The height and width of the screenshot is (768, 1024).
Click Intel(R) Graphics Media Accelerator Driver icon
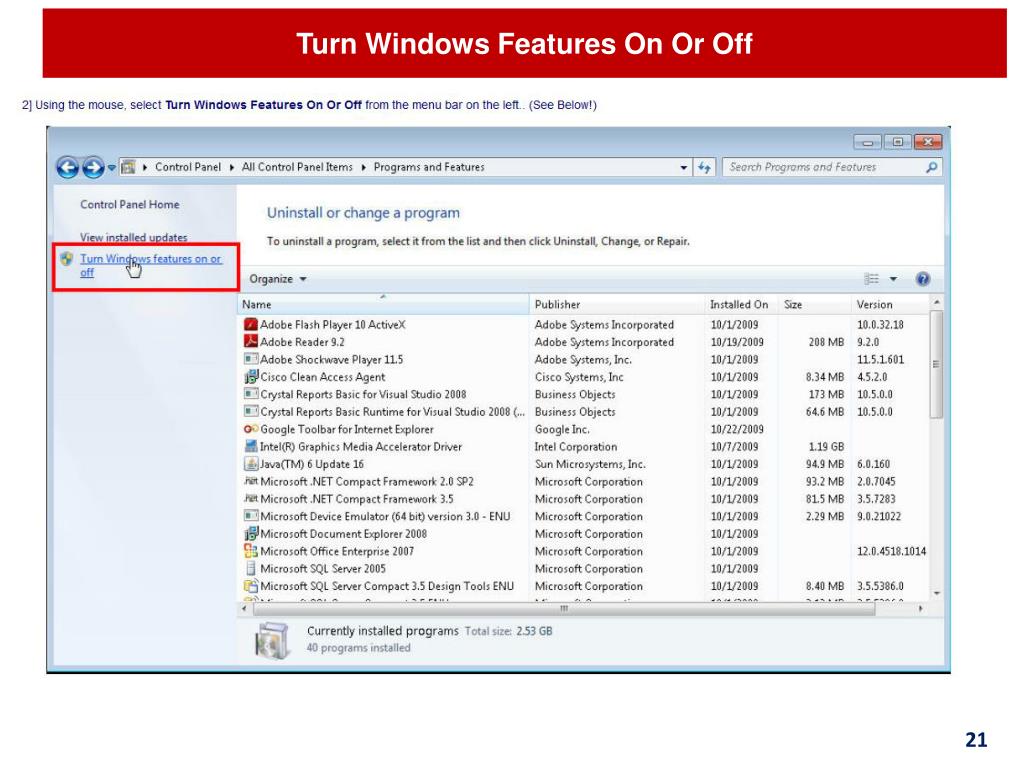coord(251,447)
